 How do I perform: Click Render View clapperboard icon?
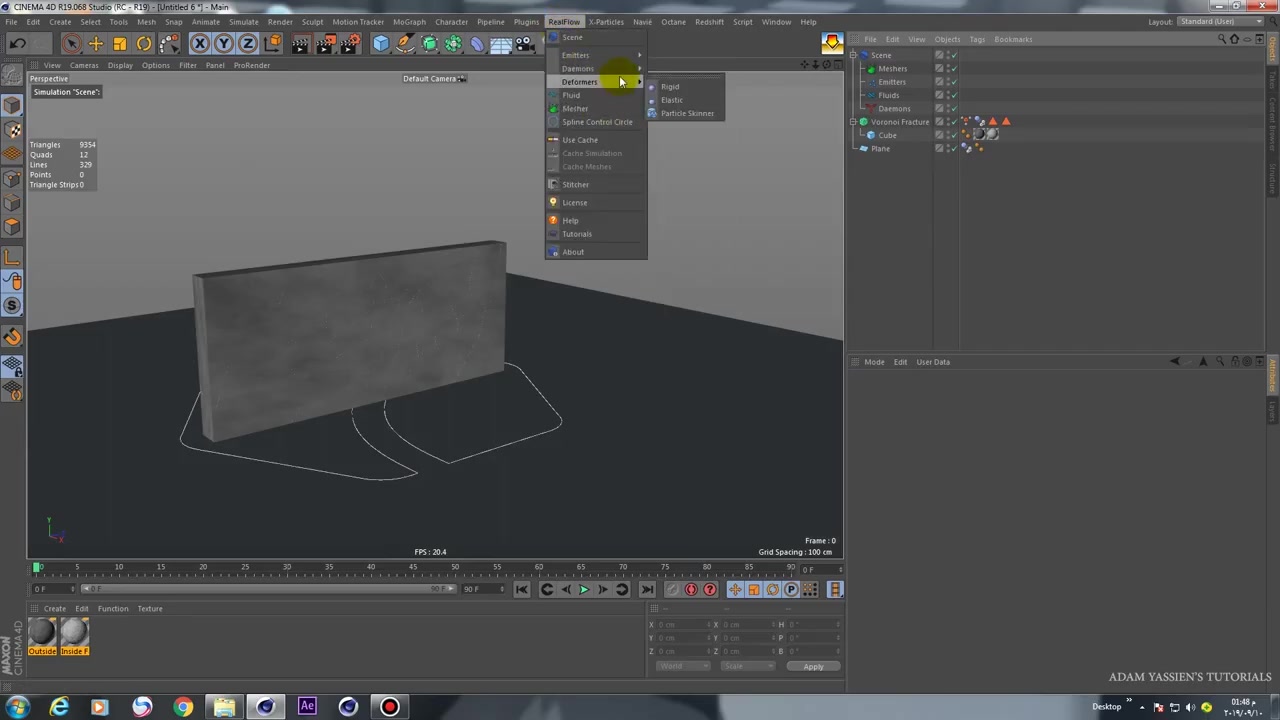[x=301, y=43]
